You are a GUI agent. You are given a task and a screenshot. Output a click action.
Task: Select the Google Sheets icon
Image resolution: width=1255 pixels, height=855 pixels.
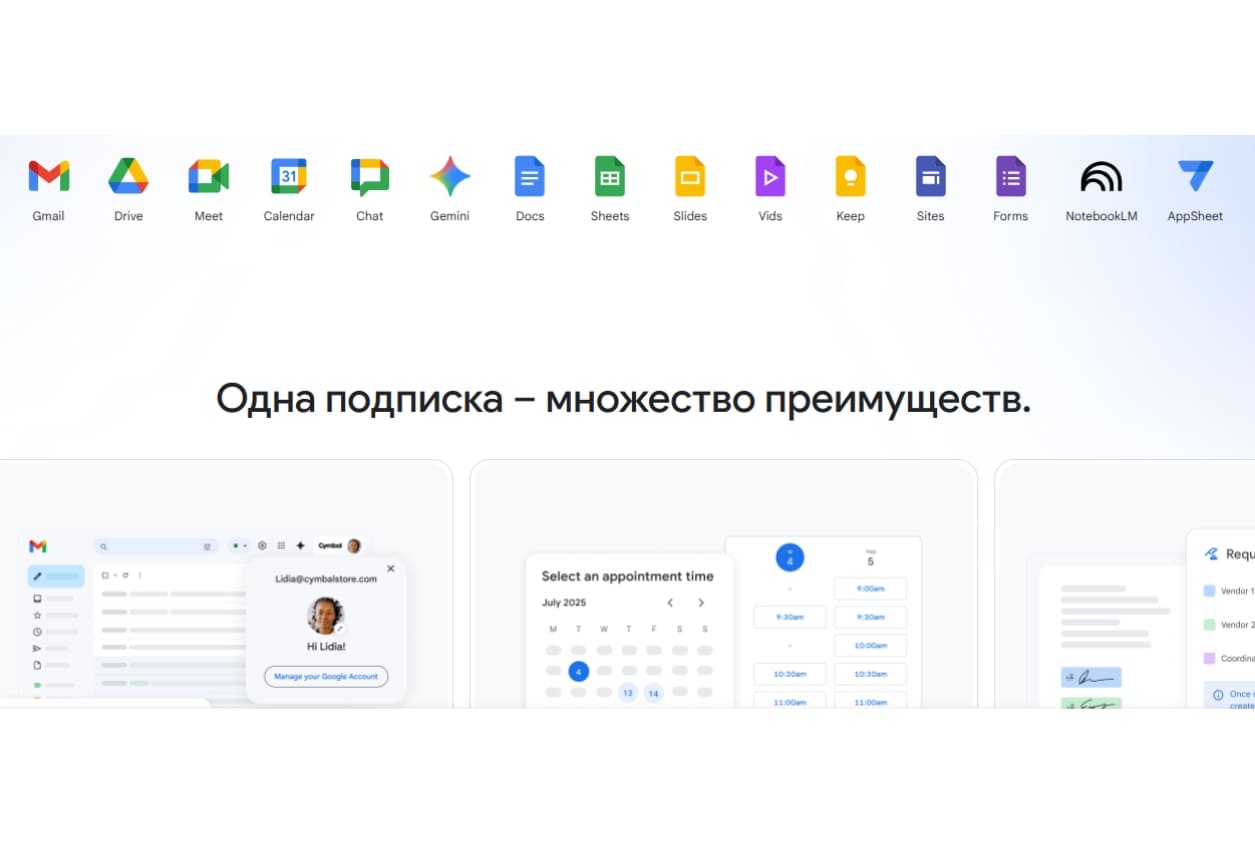click(x=610, y=177)
